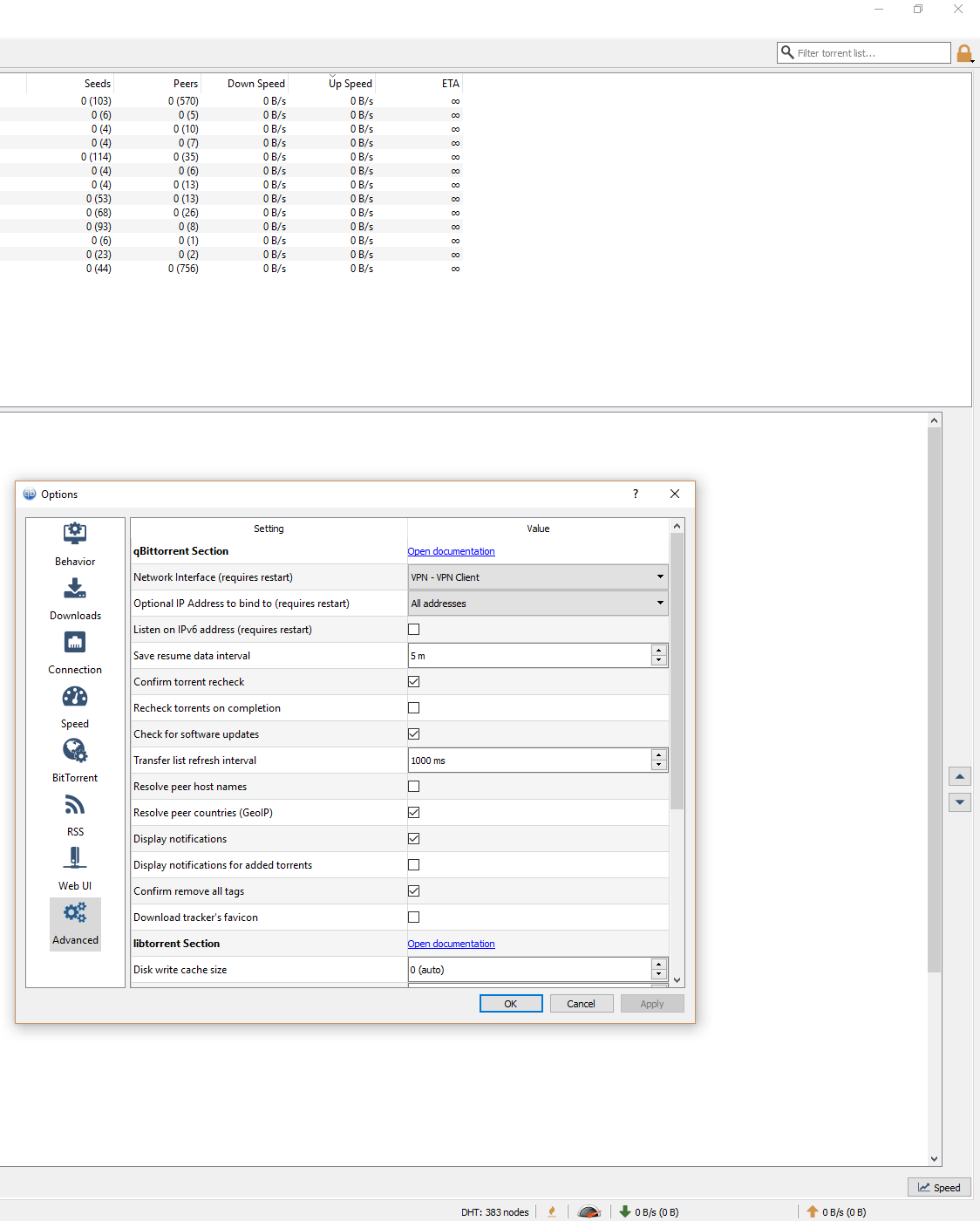
Task: Enable Resolve peer host names
Action: pyautogui.click(x=414, y=787)
